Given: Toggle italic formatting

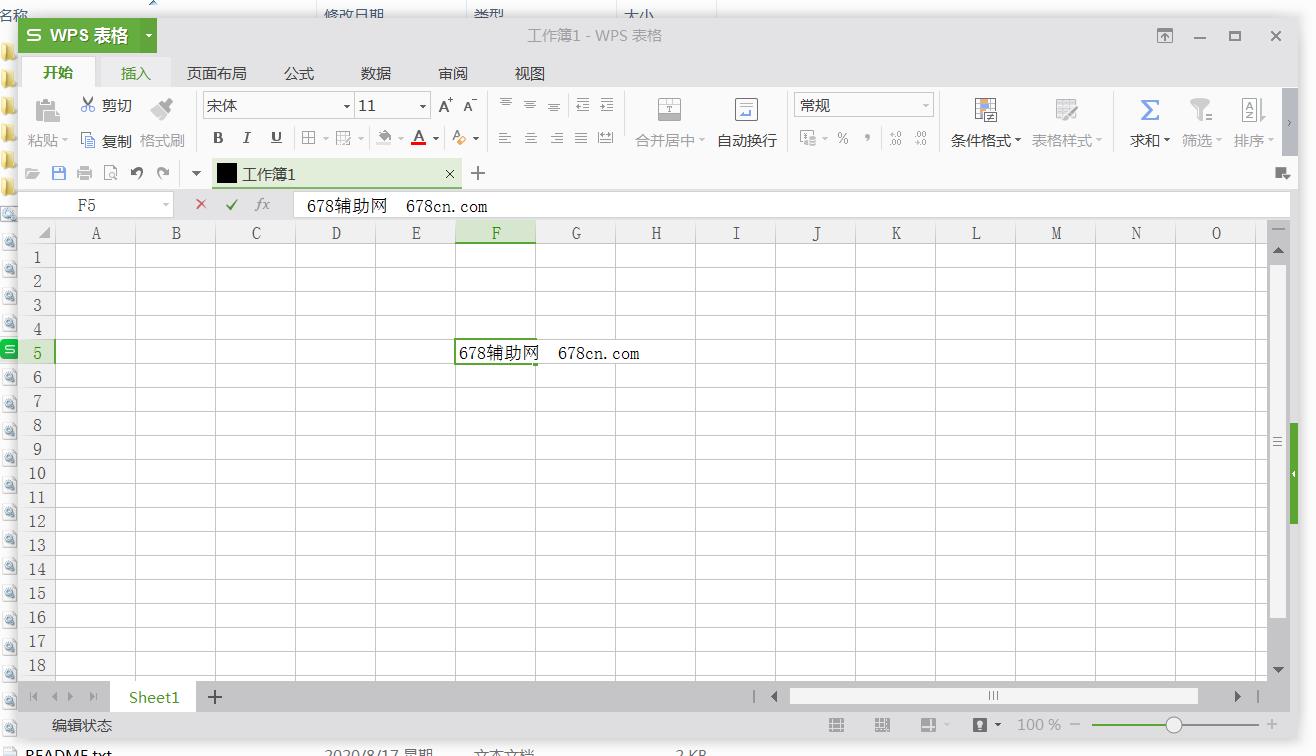Looking at the screenshot, I should click(x=247, y=138).
